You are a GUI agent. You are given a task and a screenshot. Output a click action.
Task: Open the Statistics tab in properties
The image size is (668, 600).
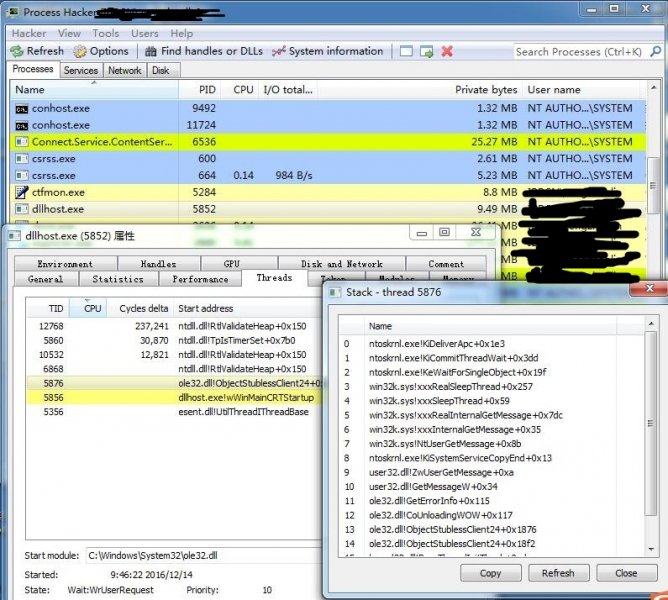(x=118, y=279)
